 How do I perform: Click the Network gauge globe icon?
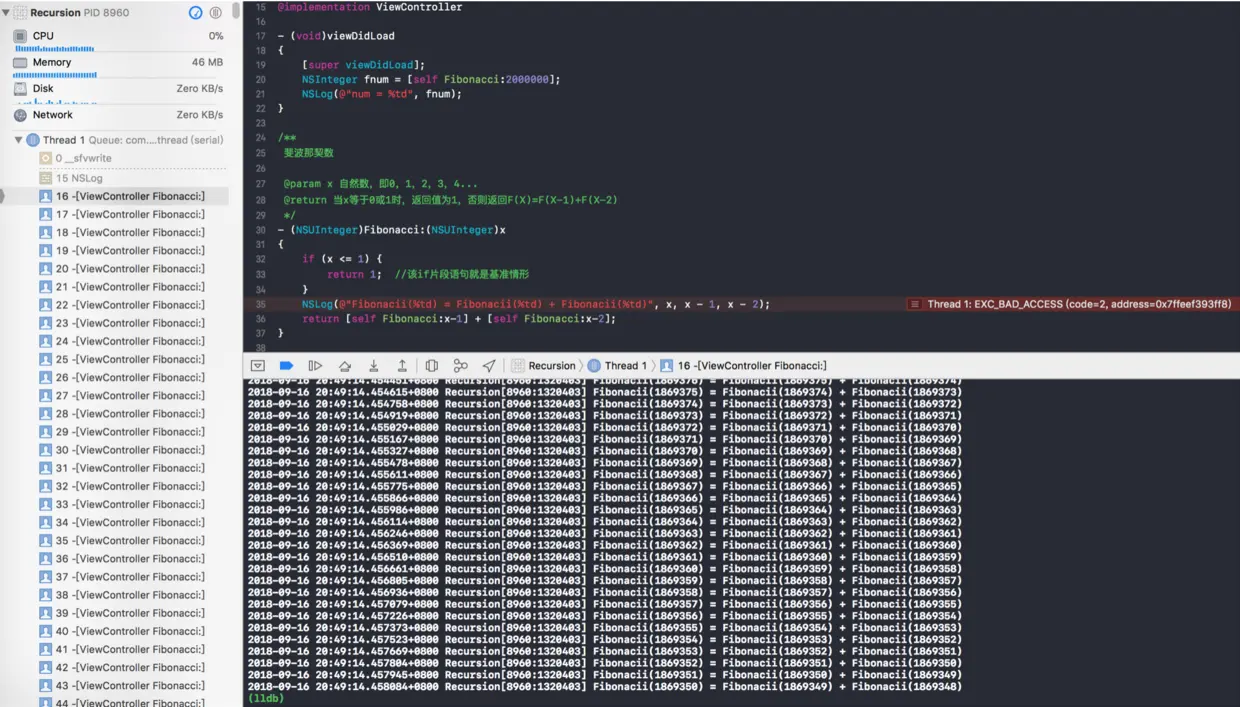click(x=20, y=115)
